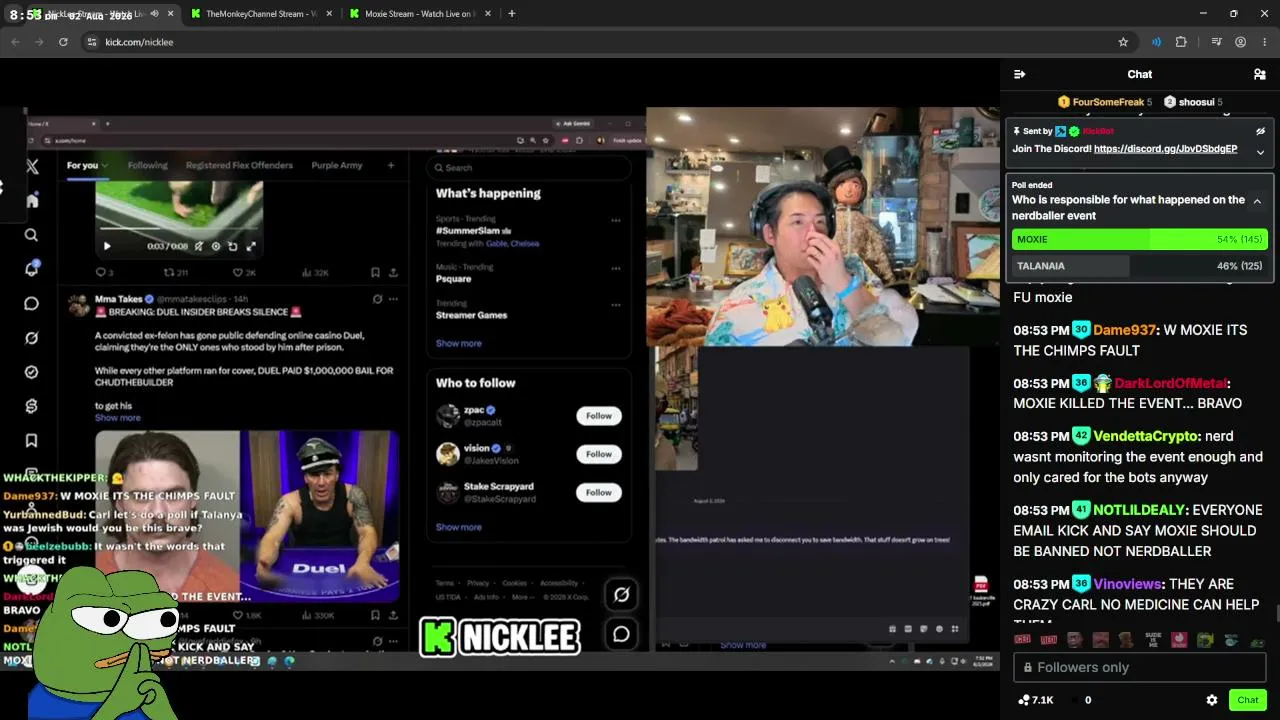This screenshot has height=720, width=1280.
Task: Insert the SUDE IS ME emote
Action: click(1153, 640)
